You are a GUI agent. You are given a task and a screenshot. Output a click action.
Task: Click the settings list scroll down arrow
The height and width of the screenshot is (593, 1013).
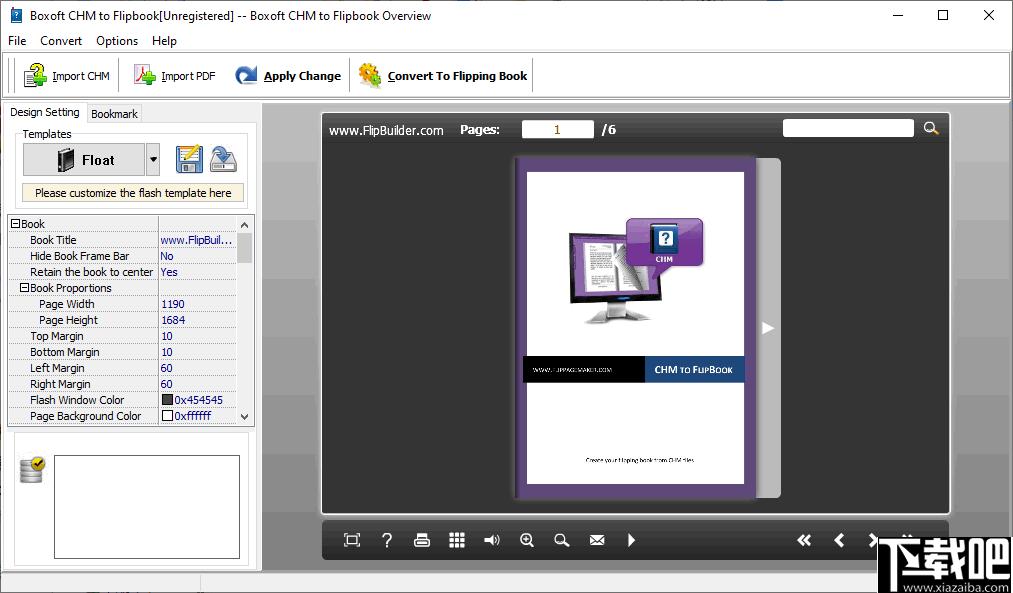pos(244,417)
